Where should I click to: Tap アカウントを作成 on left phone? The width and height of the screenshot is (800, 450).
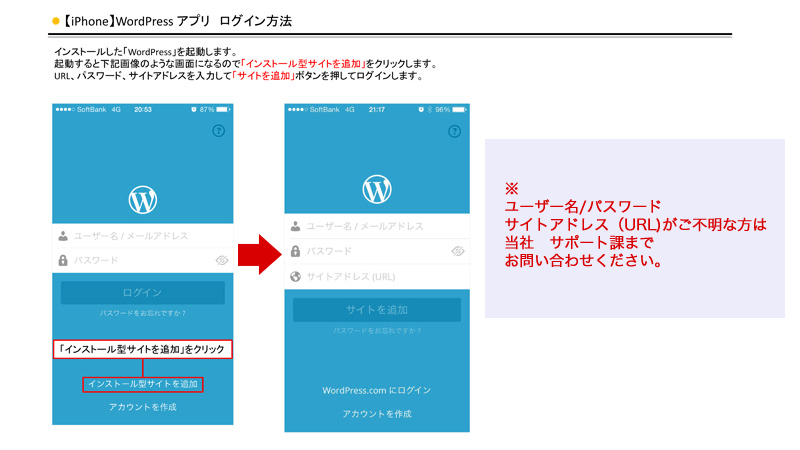(x=143, y=407)
